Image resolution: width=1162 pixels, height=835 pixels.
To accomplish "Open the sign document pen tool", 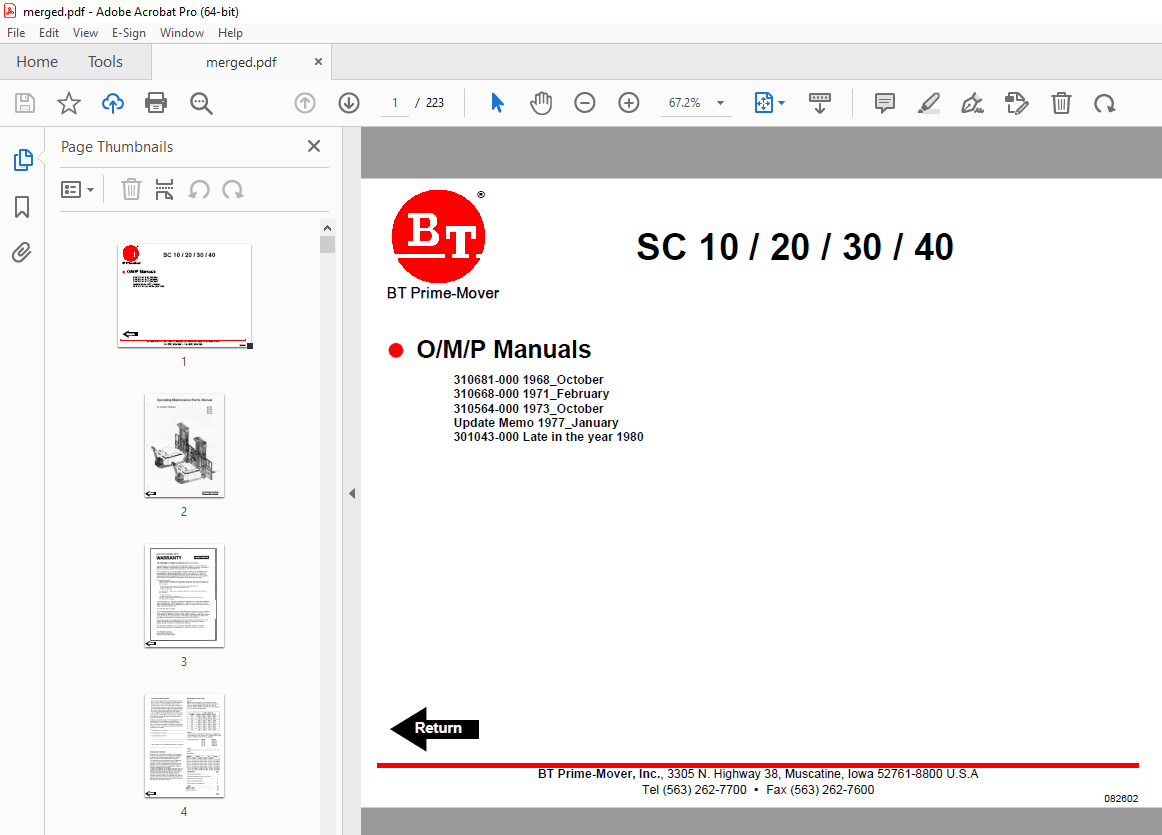I will (x=972, y=103).
